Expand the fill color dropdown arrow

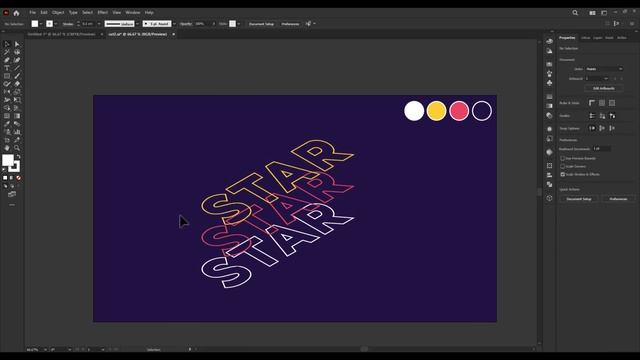pyautogui.click(x=41, y=24)
